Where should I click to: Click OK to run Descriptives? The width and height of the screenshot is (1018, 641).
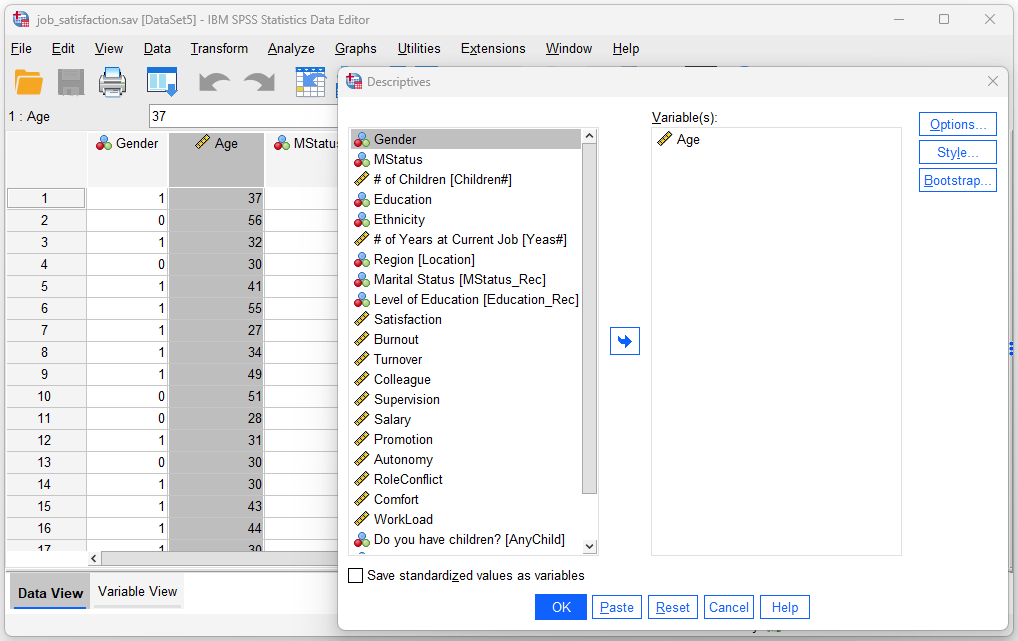(x=560, y=607)
